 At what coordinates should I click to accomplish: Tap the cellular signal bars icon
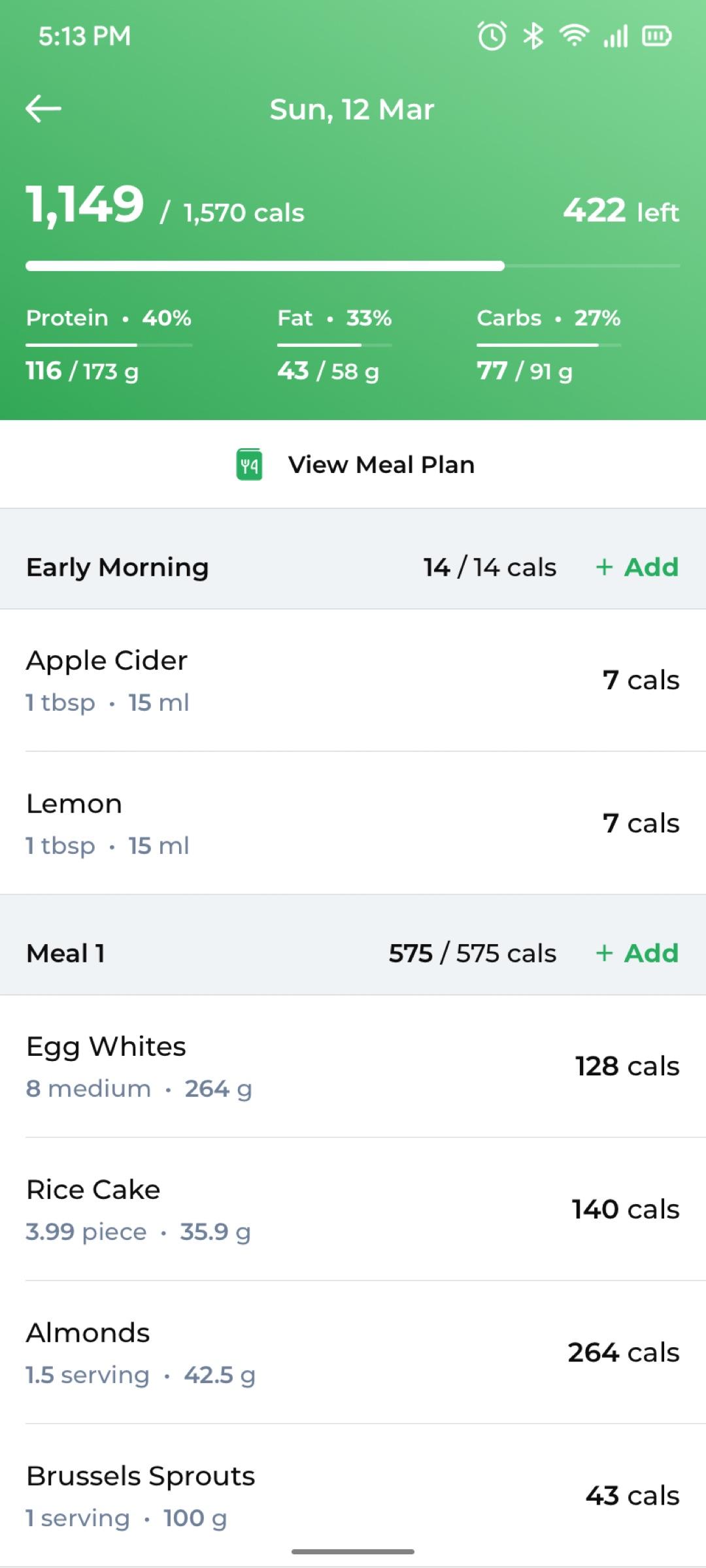coord(616,36)
